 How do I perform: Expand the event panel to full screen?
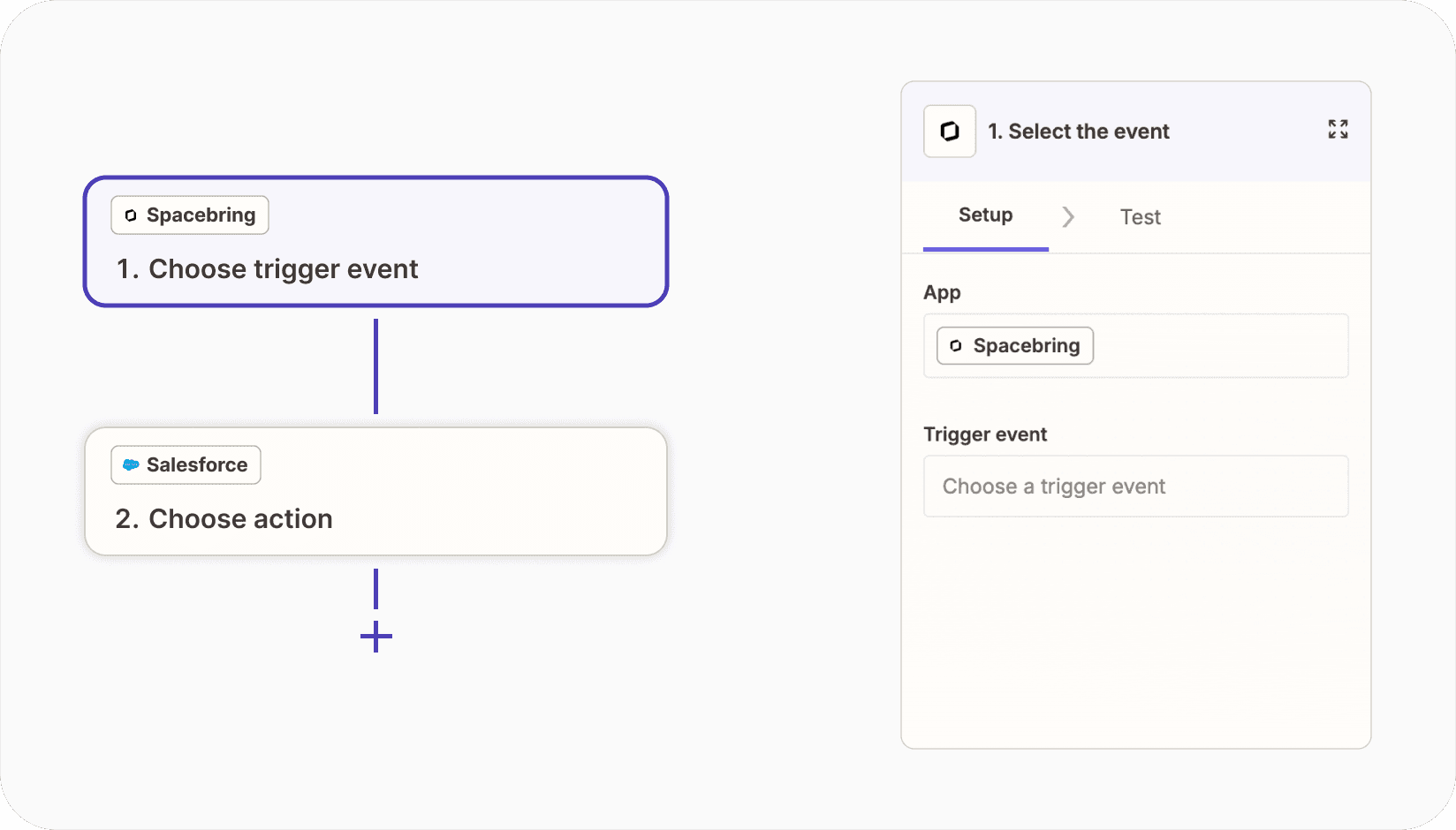point(1338,129)
